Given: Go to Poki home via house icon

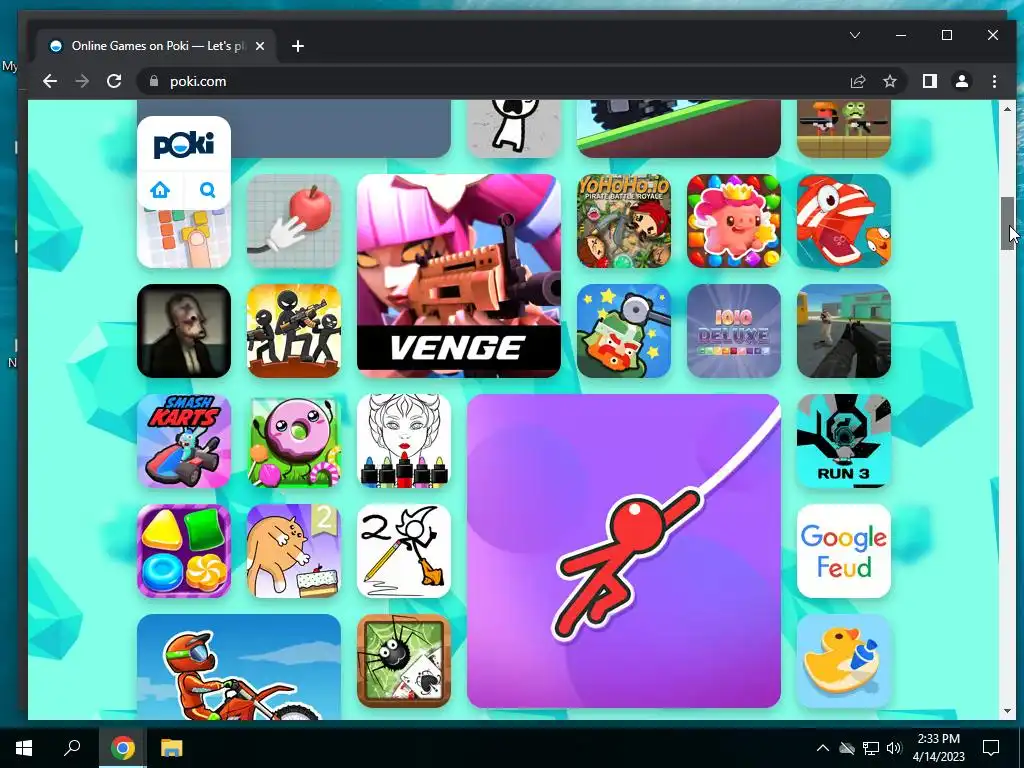Looking at the screenshot, I should 160,190.
